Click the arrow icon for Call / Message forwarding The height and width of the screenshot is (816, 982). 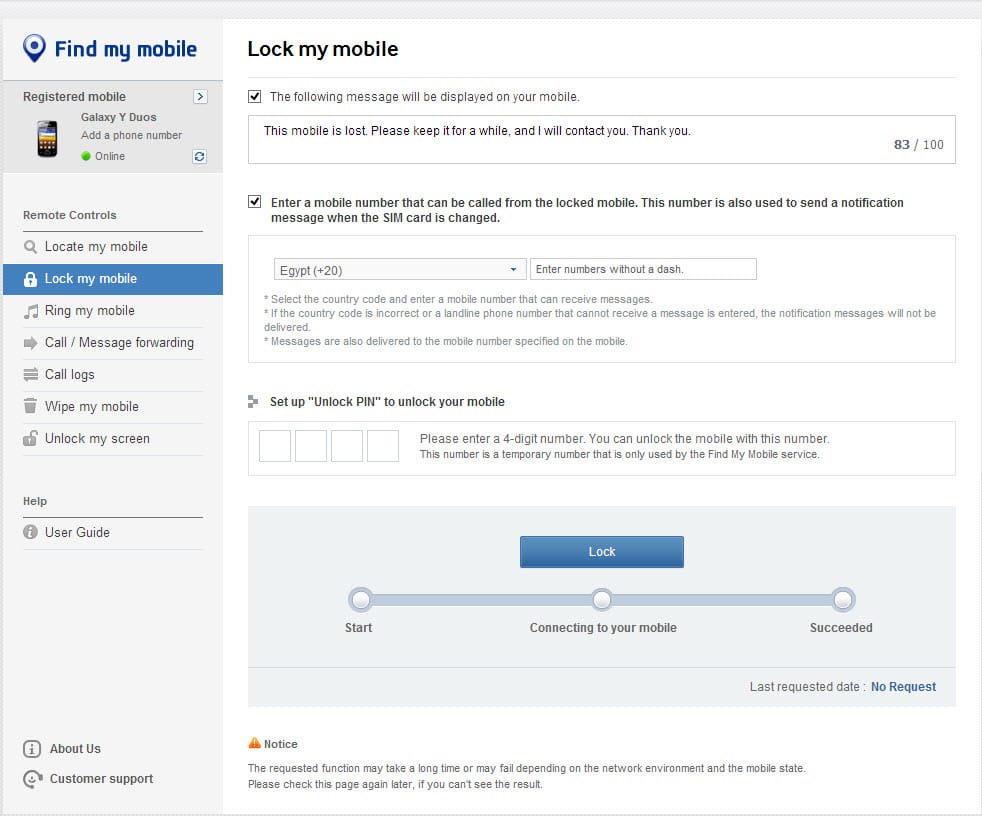coord(31,343)
